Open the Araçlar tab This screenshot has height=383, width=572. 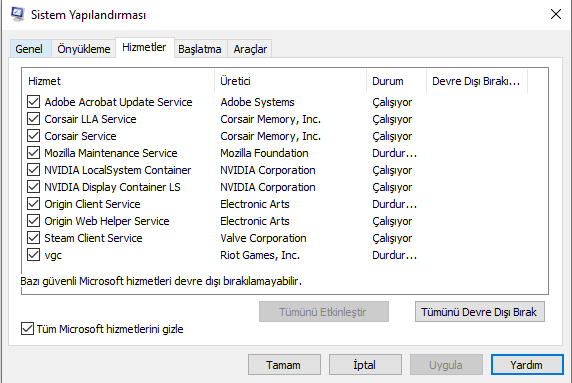(x=250, y=49)
